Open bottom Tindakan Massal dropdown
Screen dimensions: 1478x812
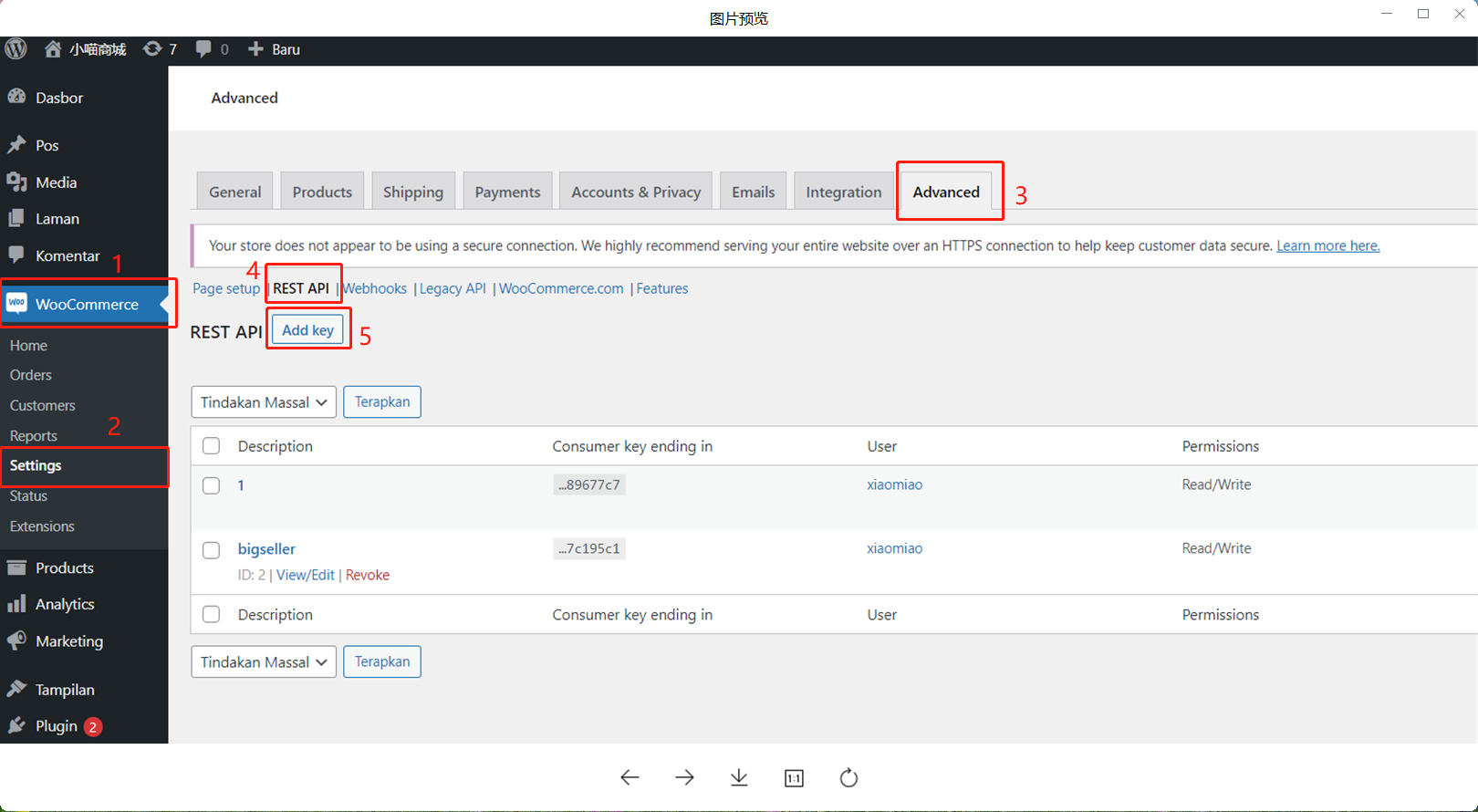(x=264, y=662)
